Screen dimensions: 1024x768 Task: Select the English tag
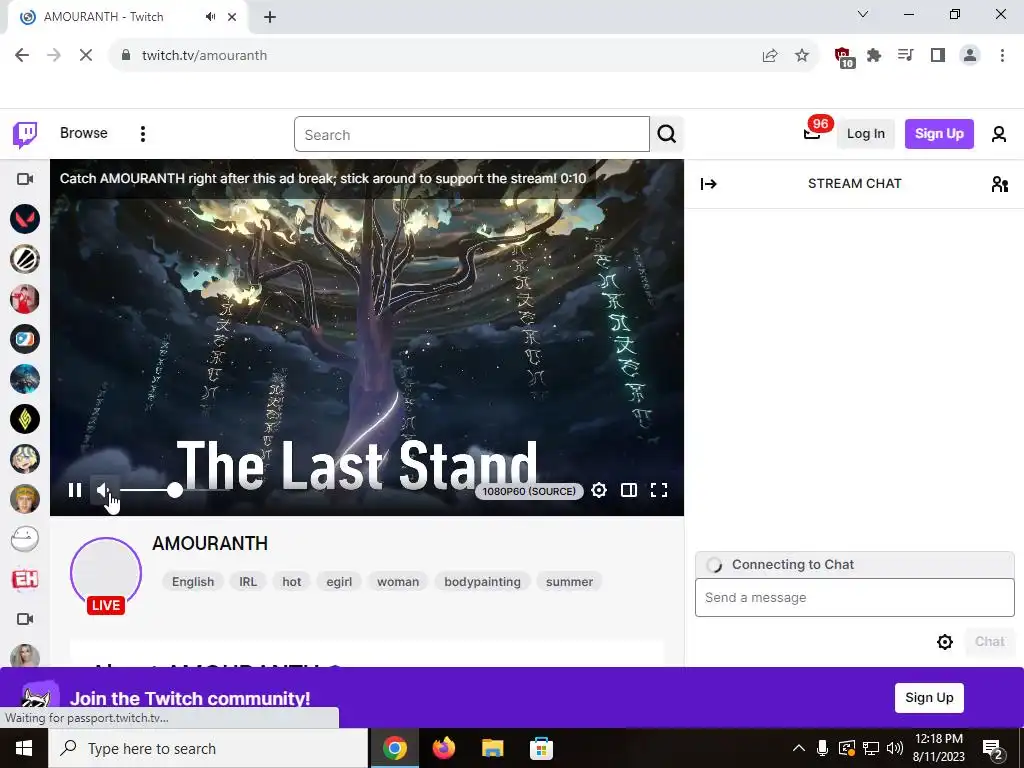(x=193, y=582)
